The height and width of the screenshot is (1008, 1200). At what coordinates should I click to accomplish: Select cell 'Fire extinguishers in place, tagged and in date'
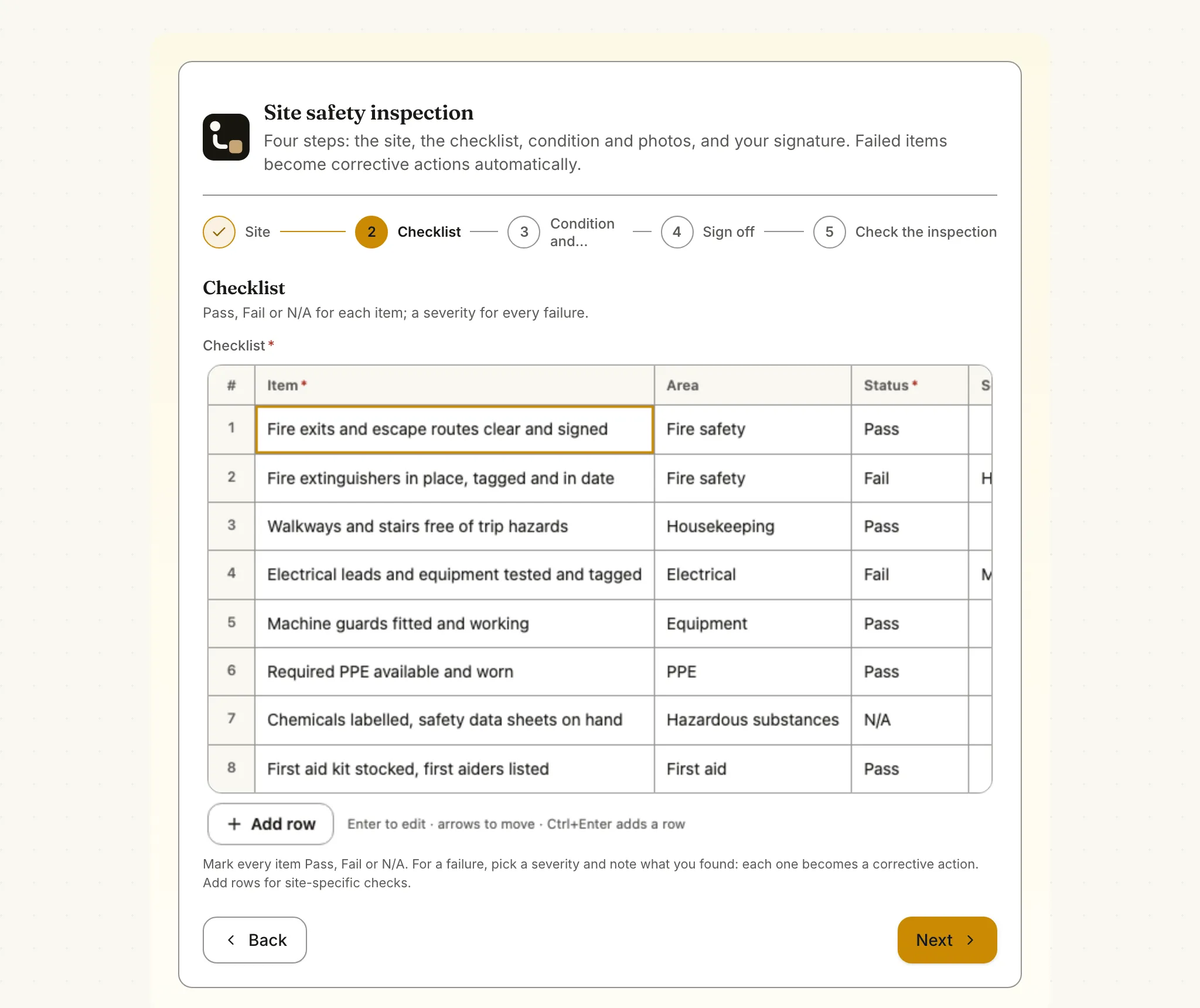(x=455, y=478)
